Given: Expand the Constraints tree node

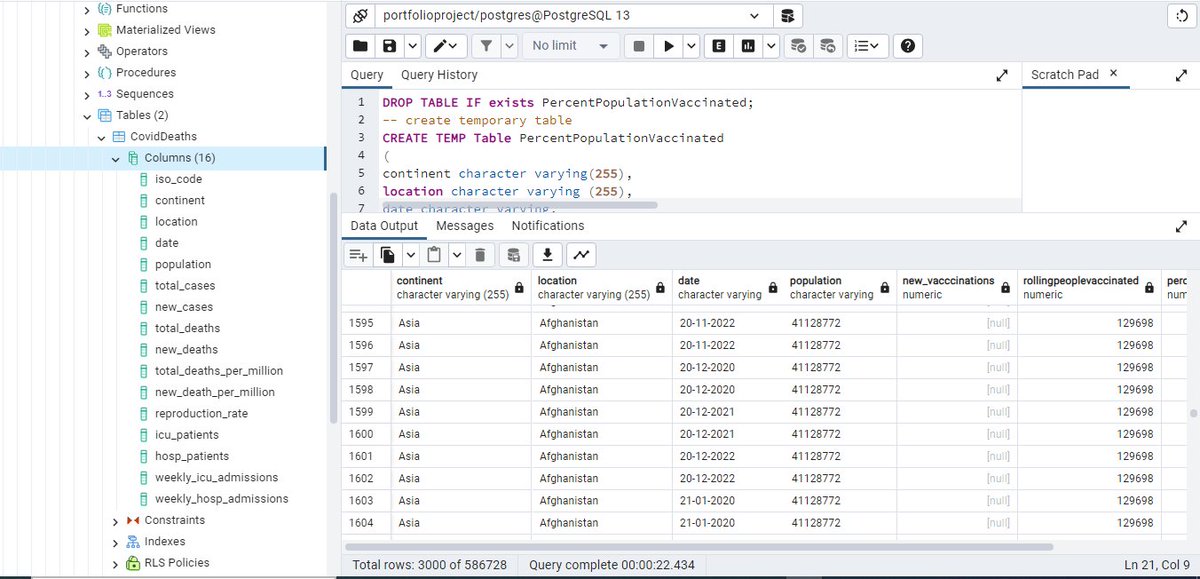Looking at the screenshot, I should 115,520.
